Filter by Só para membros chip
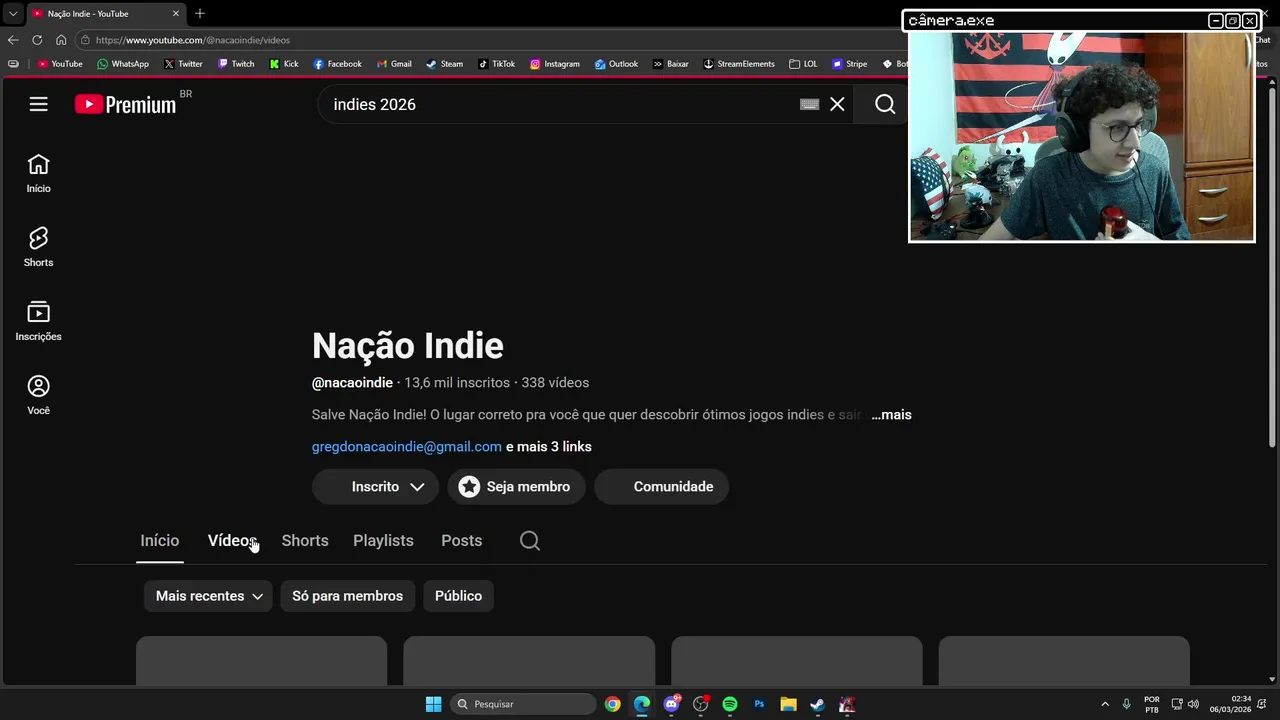Image resolution: width=1280 pixels, height=720 pixels. click(x=347, y=596)
